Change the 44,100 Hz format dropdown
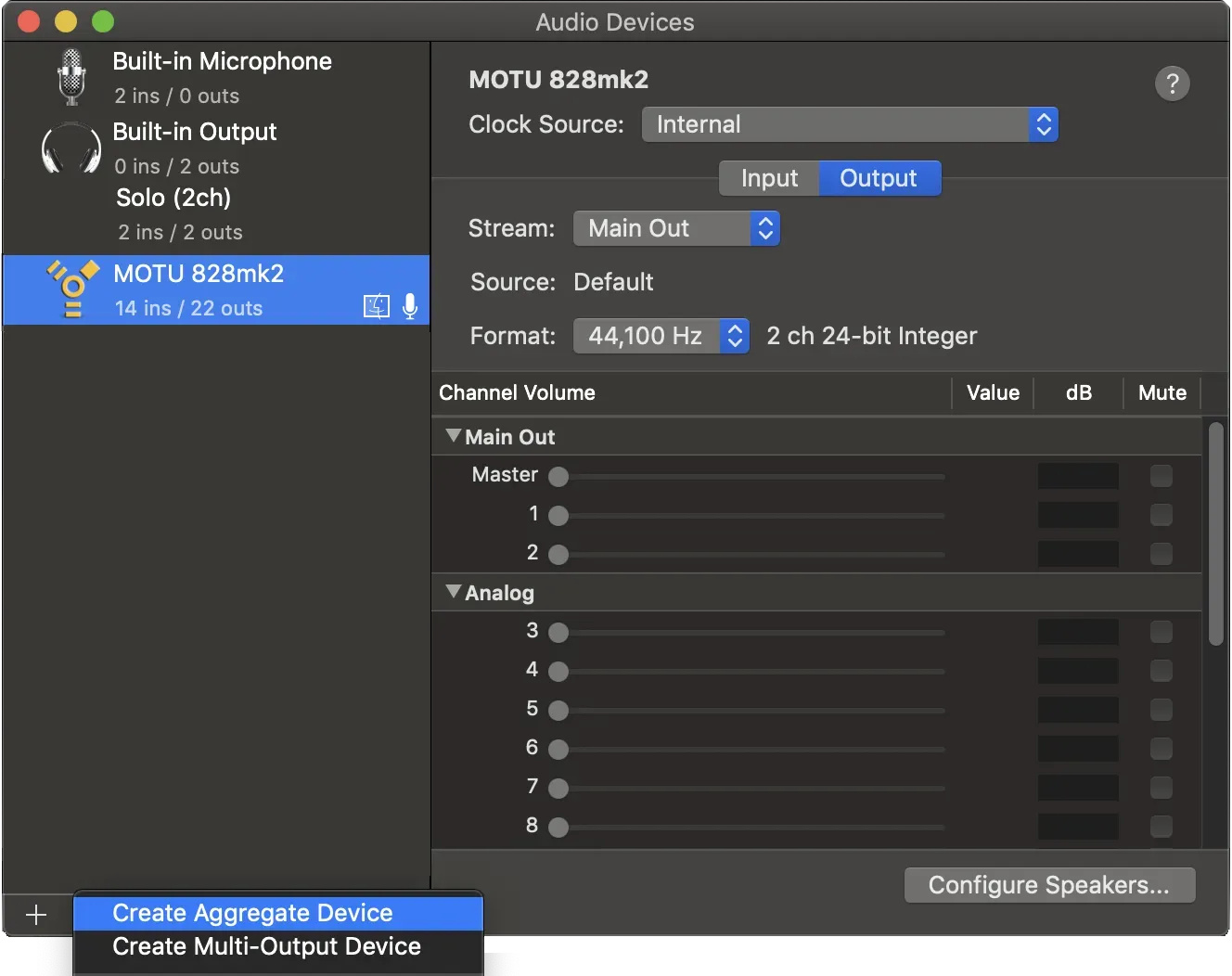The height and width of the screenshot is (976, 1232). (x=661, y=336)
